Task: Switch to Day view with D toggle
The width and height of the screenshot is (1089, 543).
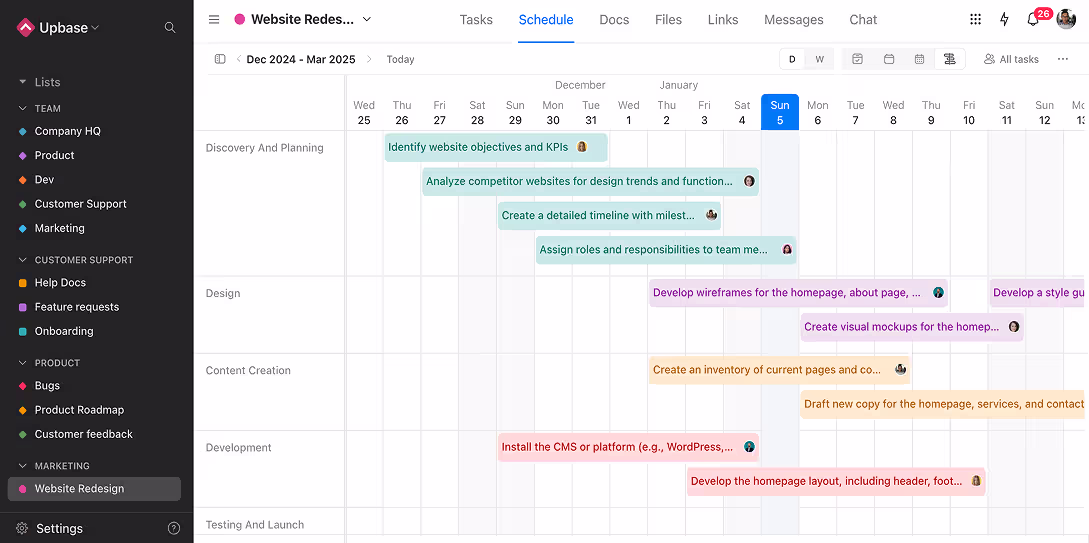Action: [x=792, y=59]
